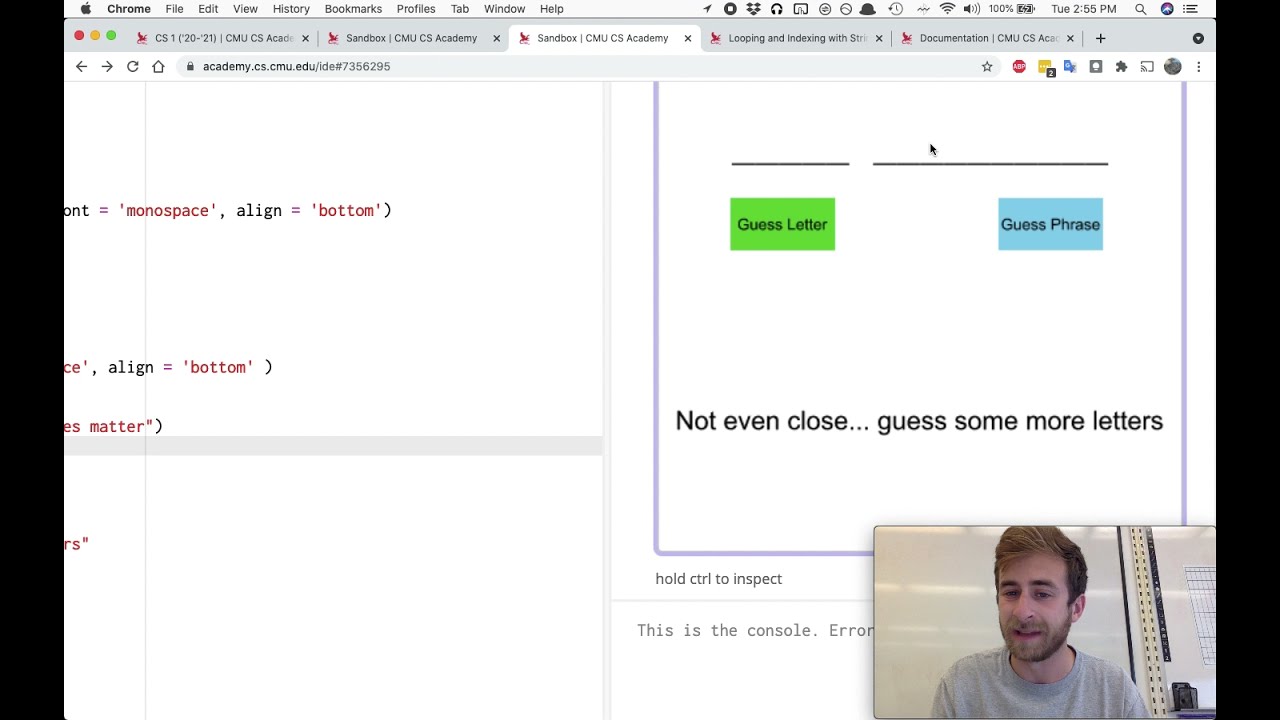This screenshot has height=720, width=1280.
Task: Bookmark this page with the star icon
Action: pos(987,66)
